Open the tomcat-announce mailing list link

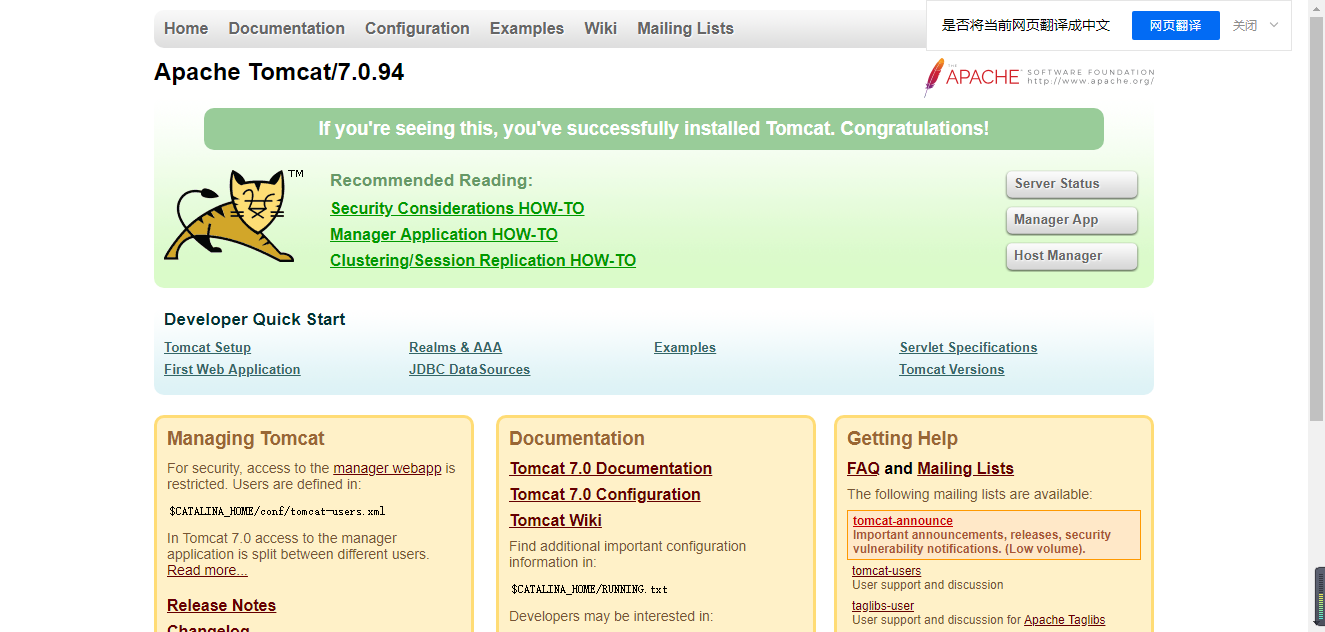coord(903,521)
